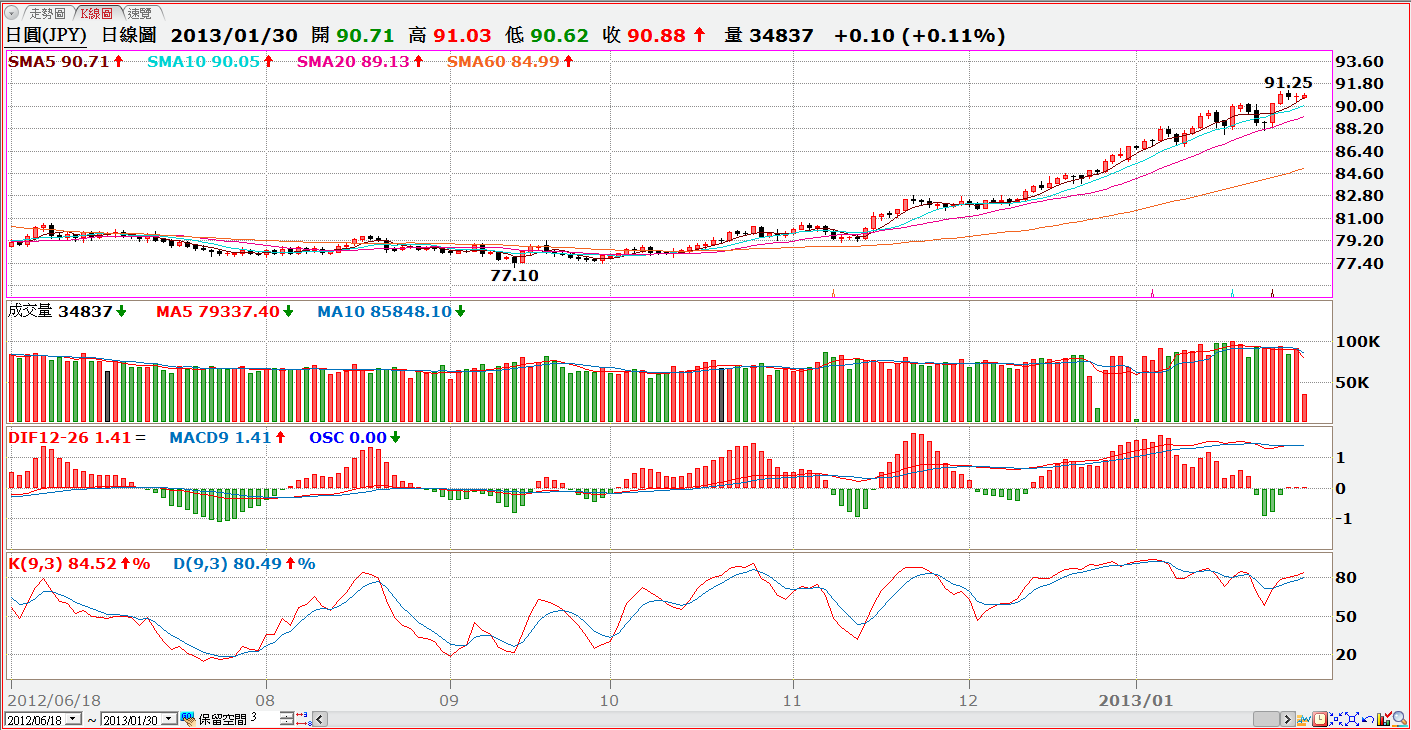Click the red arrows bar-spacing icon
The image size is (1411, 730).
coord(303,718)
